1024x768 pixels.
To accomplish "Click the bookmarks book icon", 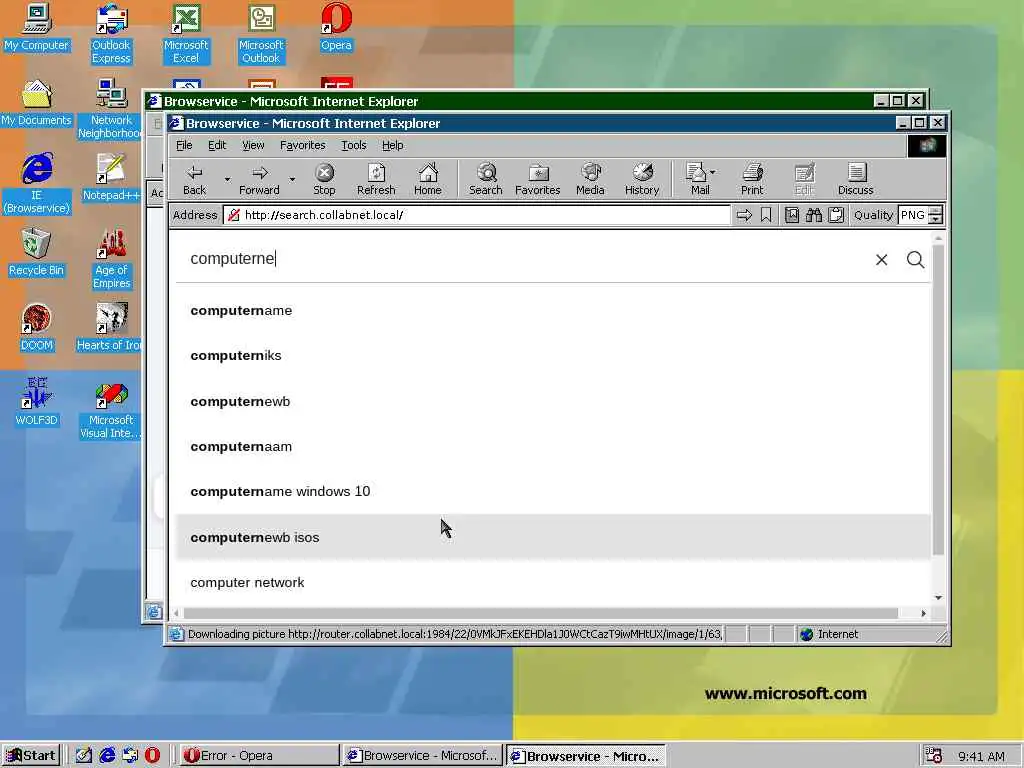I will click(x=792, y=215).
